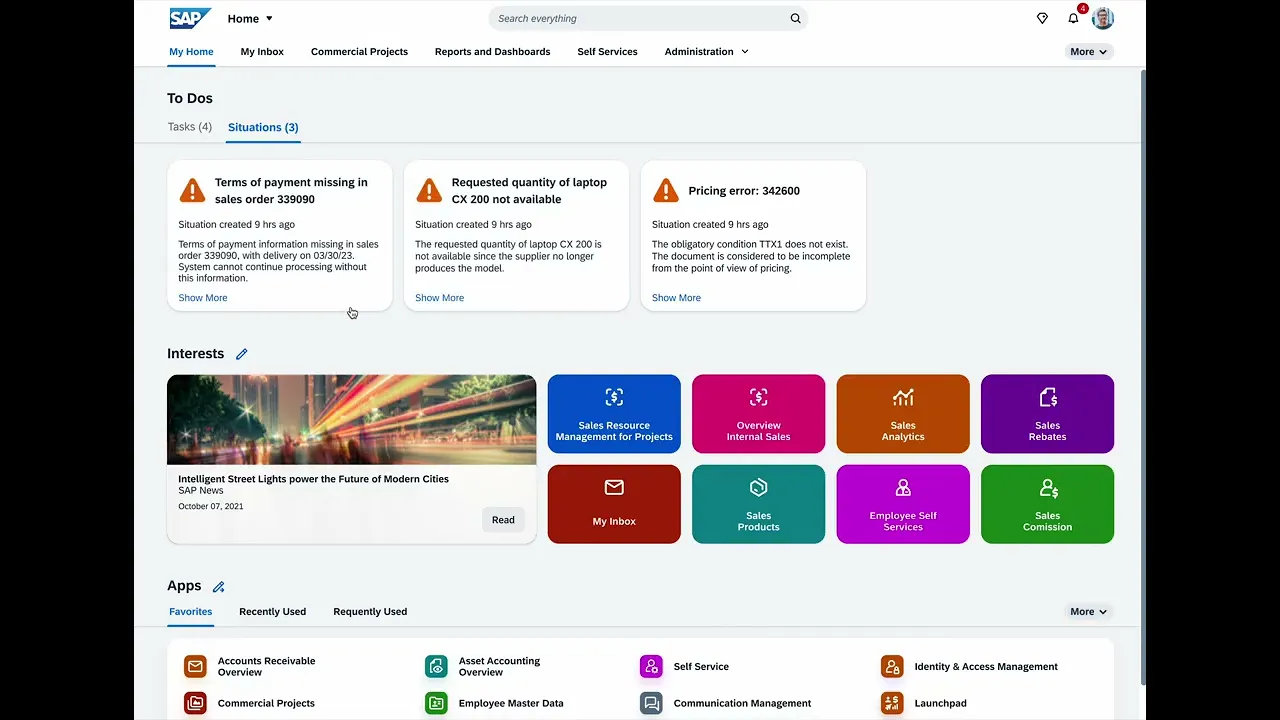The width and height of the screenshot is (1280, 720).
Task: Switch to the Recently Used tab
Action: click(272, 611)
